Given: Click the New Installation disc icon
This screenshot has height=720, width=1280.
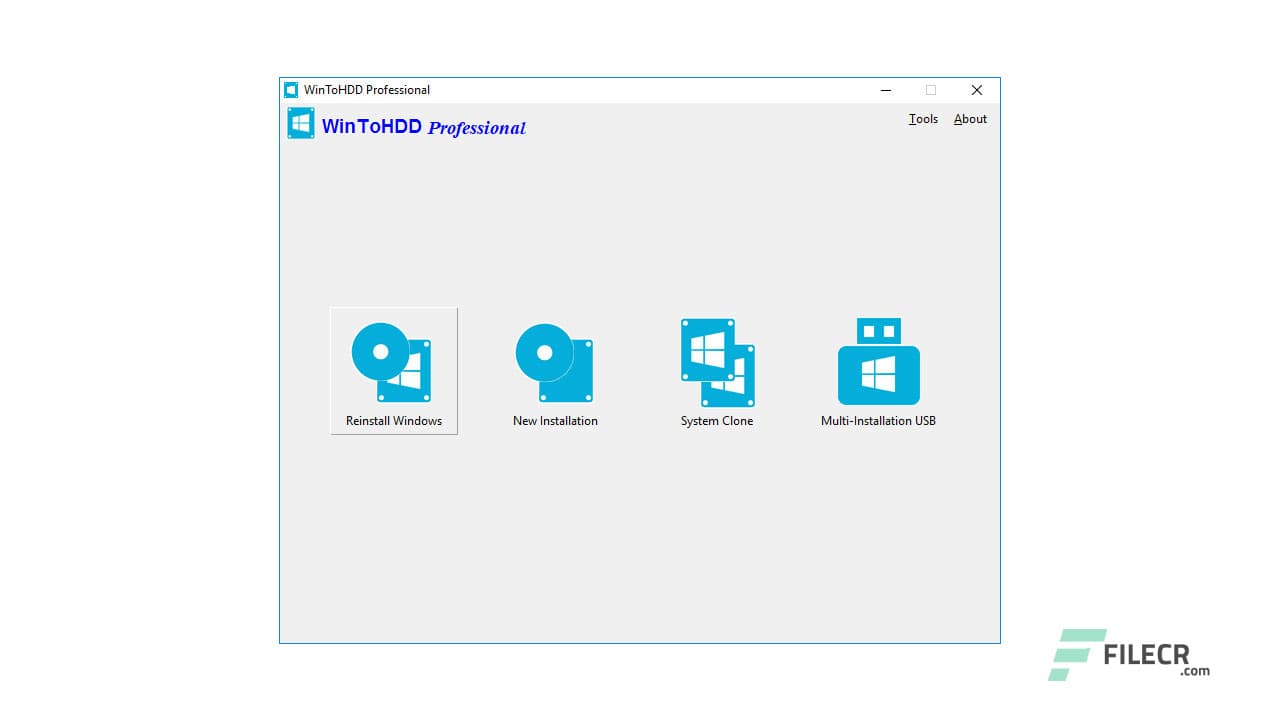Looking at the screenshot, I should pos(554,362).
